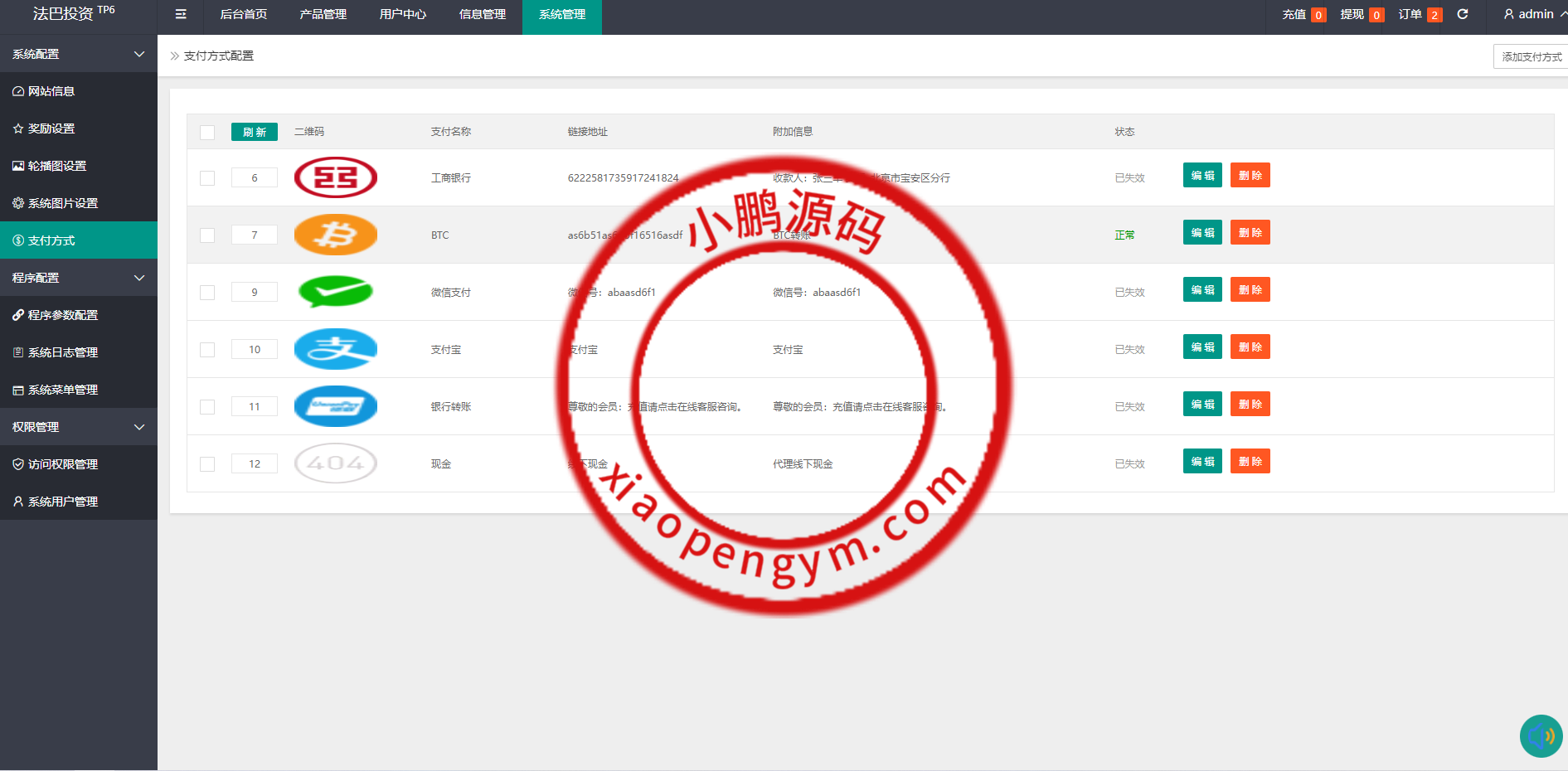This screenshot has height=771, width=1568.
Task: Collapse the 系统配置 section
Action: (79, 54)
